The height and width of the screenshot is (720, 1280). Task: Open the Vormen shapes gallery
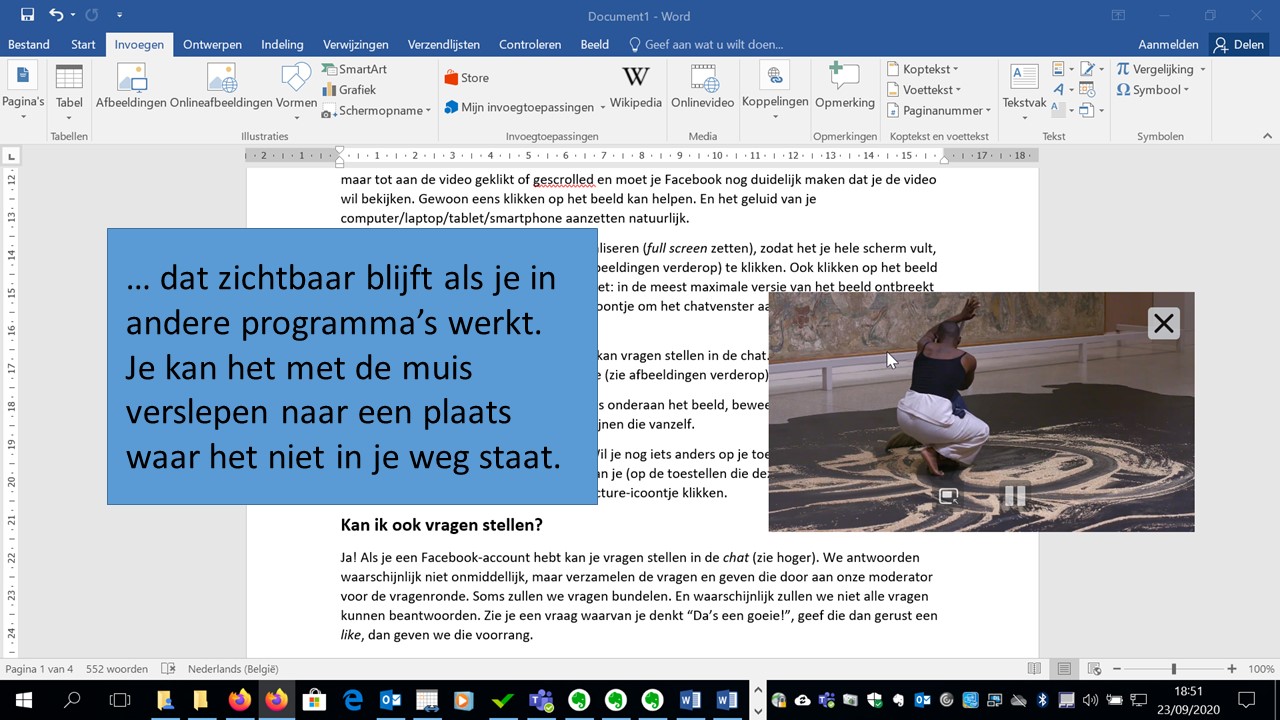click(296, 91)
